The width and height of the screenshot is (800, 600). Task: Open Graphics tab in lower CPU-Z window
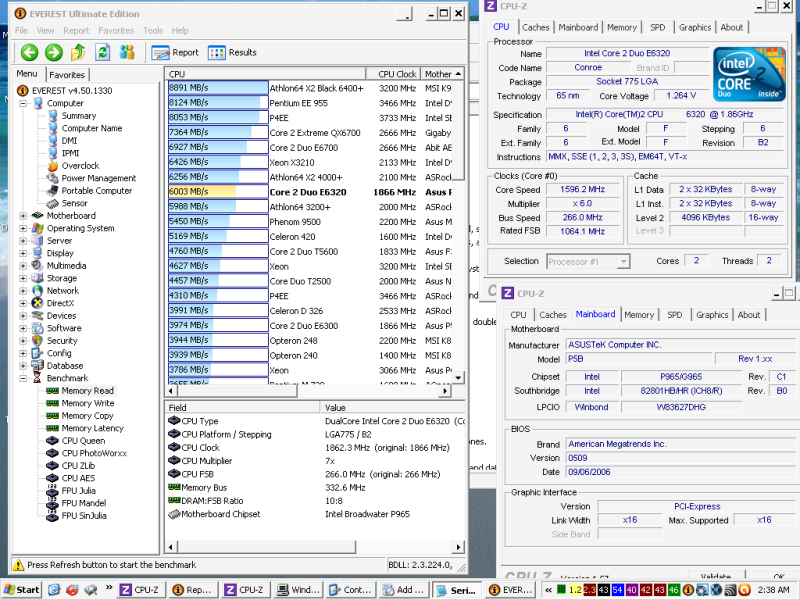[712, 315]
